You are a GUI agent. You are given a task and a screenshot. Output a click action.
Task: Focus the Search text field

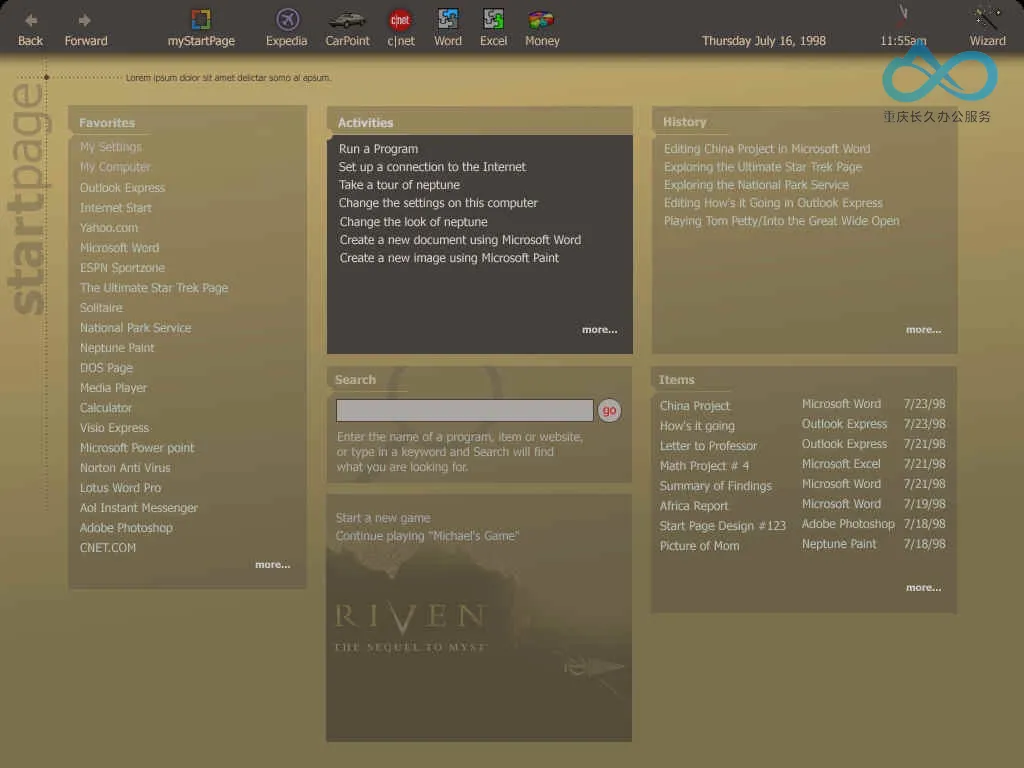click(464, 410)
